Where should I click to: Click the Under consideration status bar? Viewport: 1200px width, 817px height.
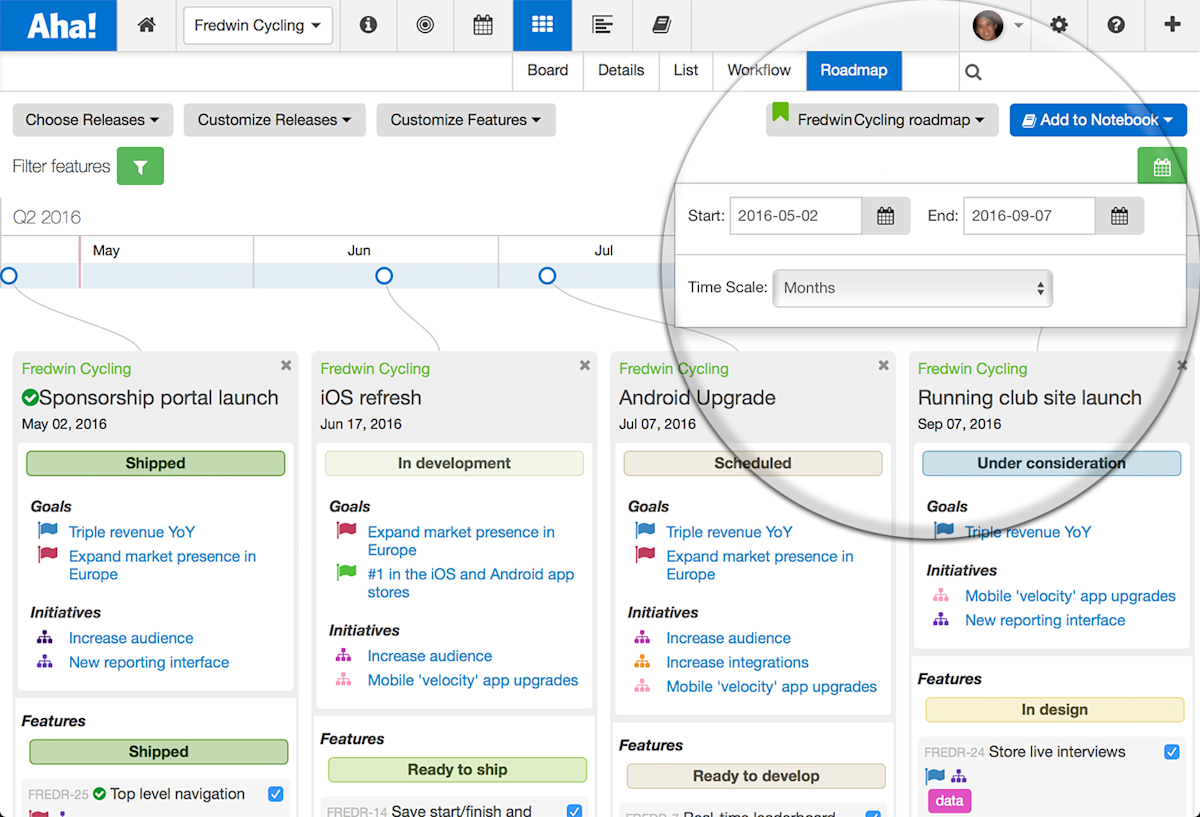1051,463
